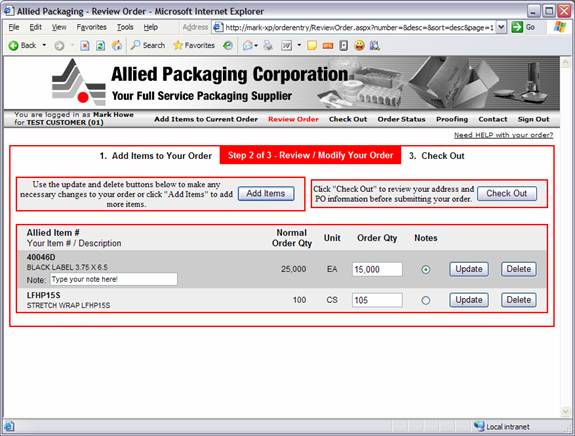
Task: Refresh the page with the green arrows icon
Action: [100, 45]
